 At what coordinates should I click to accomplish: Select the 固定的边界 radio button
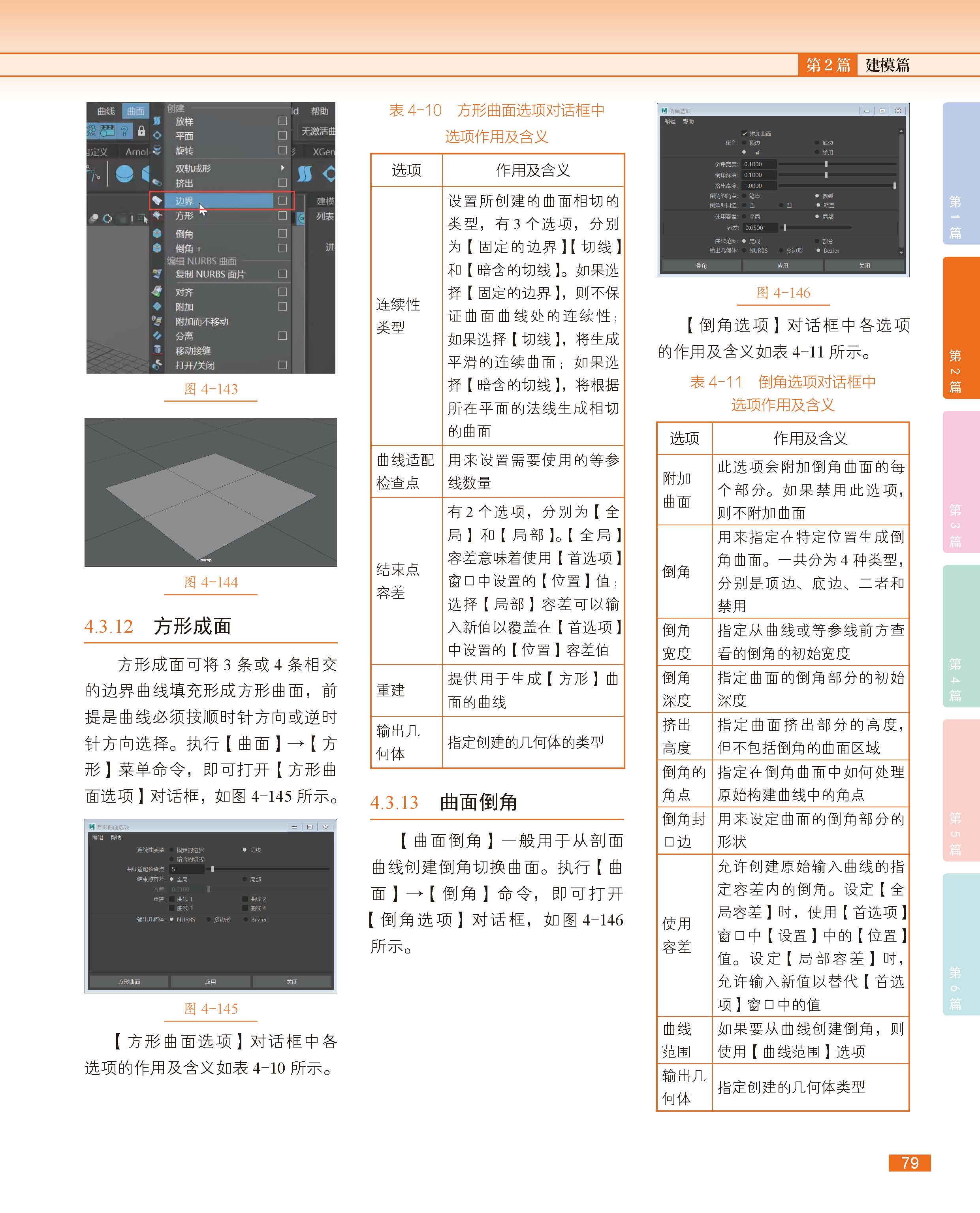(x=171, y=850)
